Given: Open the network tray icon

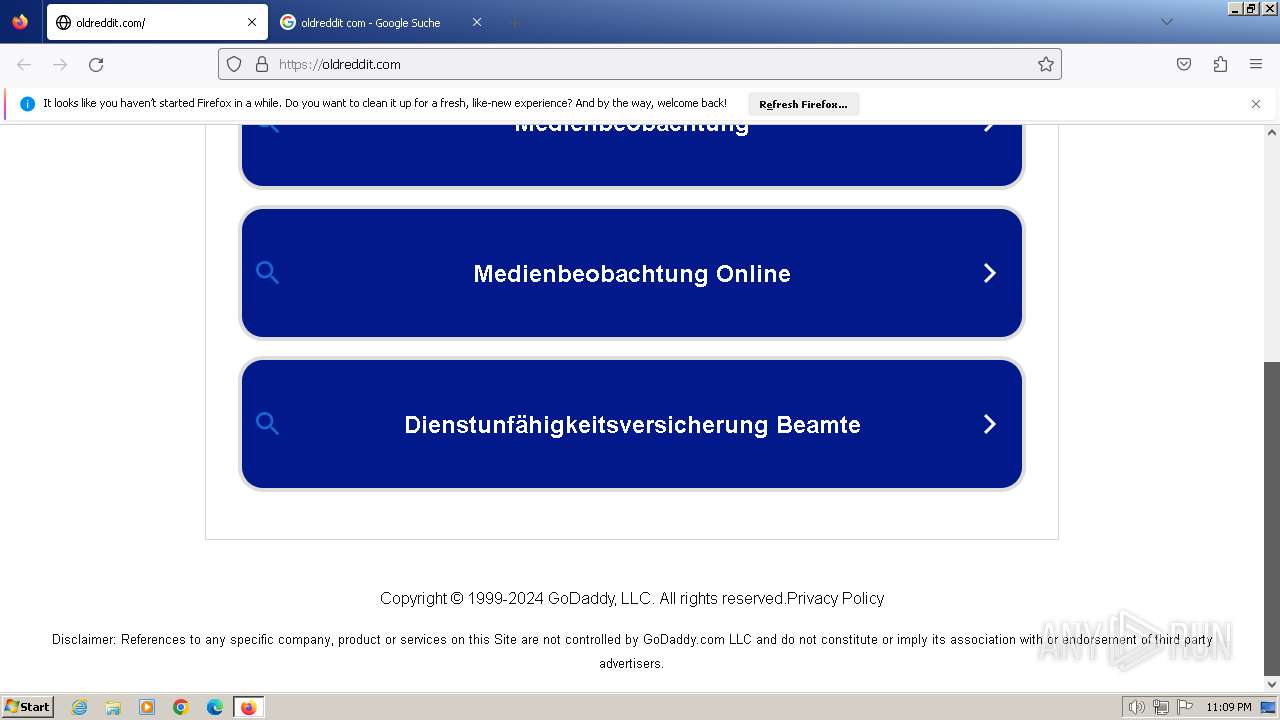Looking at the screenshot, I should (x=1161, y=707).
